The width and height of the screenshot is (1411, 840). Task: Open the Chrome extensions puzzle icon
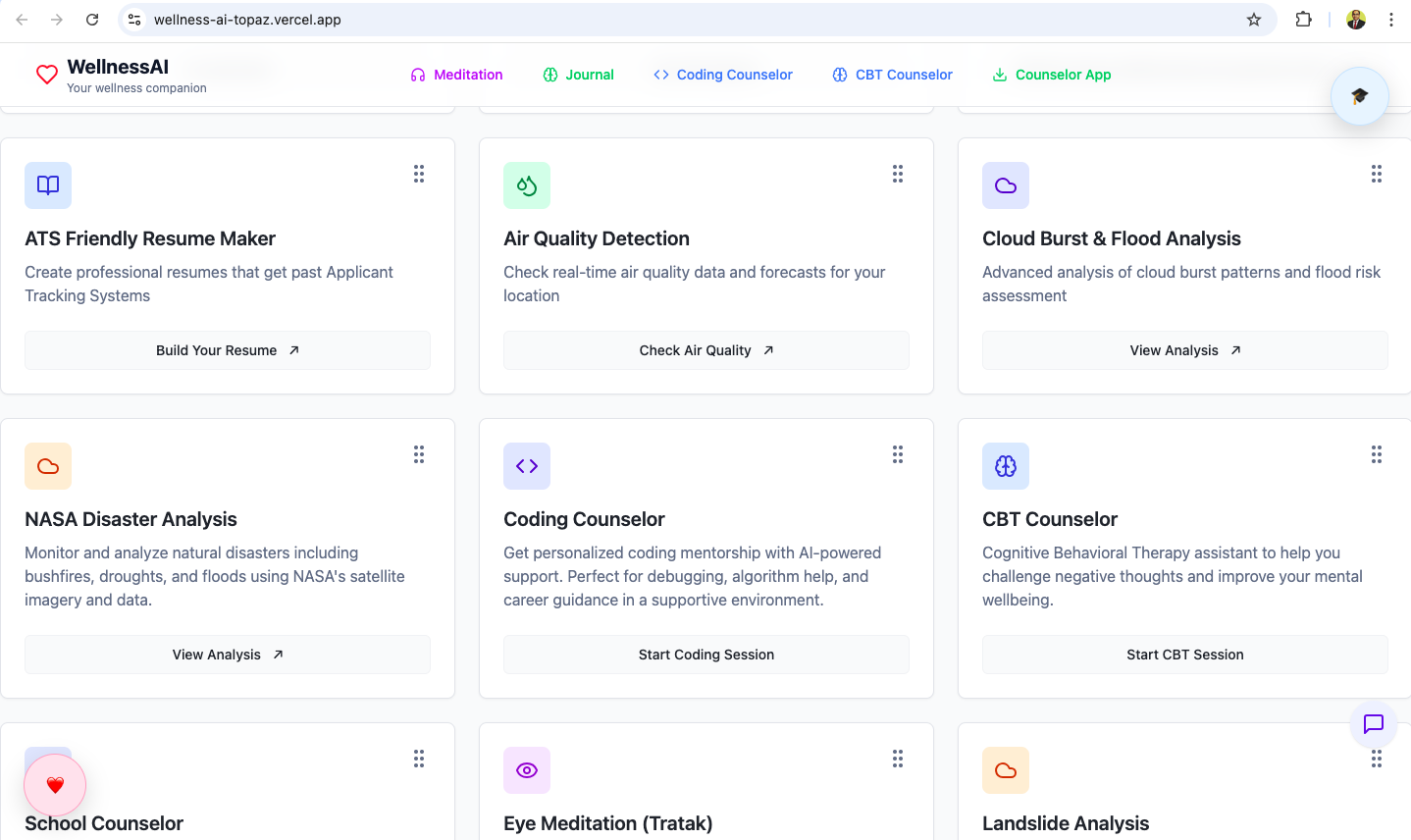click(1303, 20)
